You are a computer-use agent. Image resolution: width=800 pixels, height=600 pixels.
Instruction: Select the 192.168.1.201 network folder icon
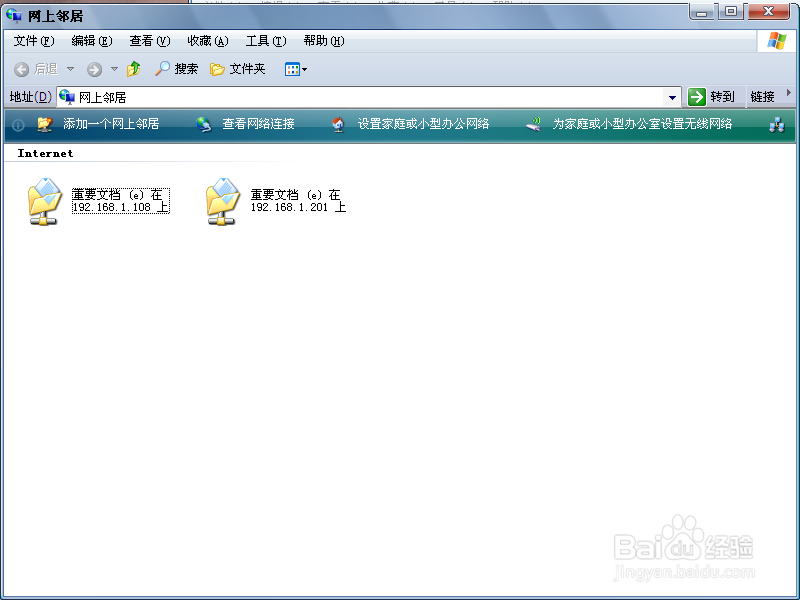point(223,201)
